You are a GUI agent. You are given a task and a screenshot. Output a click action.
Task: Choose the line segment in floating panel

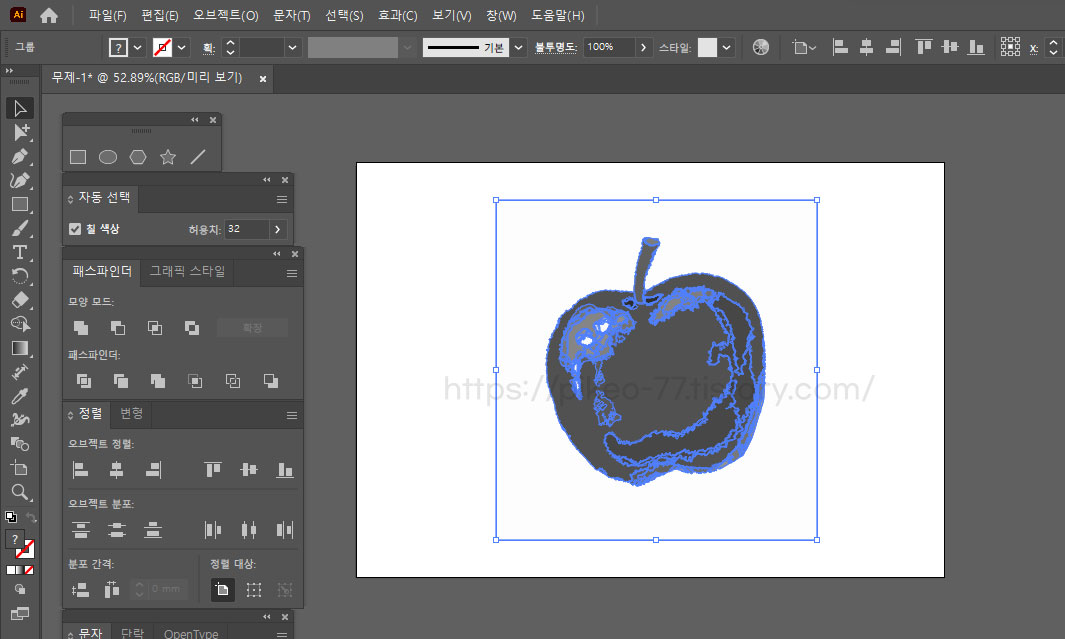[198, 157]
